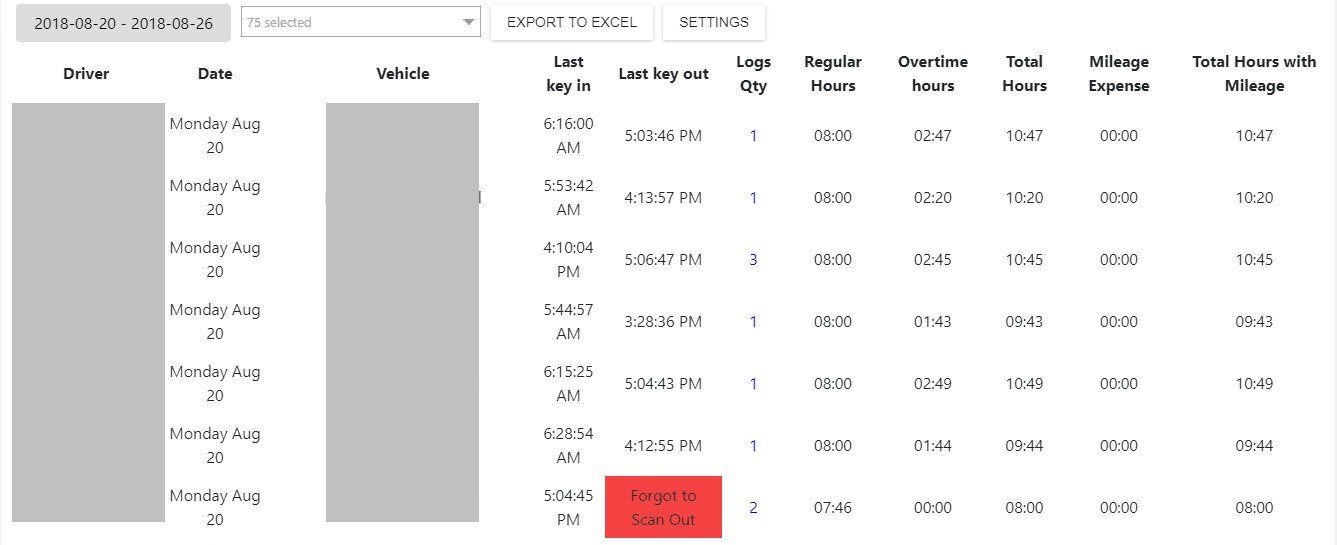The height and width of the screenshot is (545, 1337).
Task: Open logs quantity link 2 in Forgot to Scan Out row
Action: tap(753, 508)
